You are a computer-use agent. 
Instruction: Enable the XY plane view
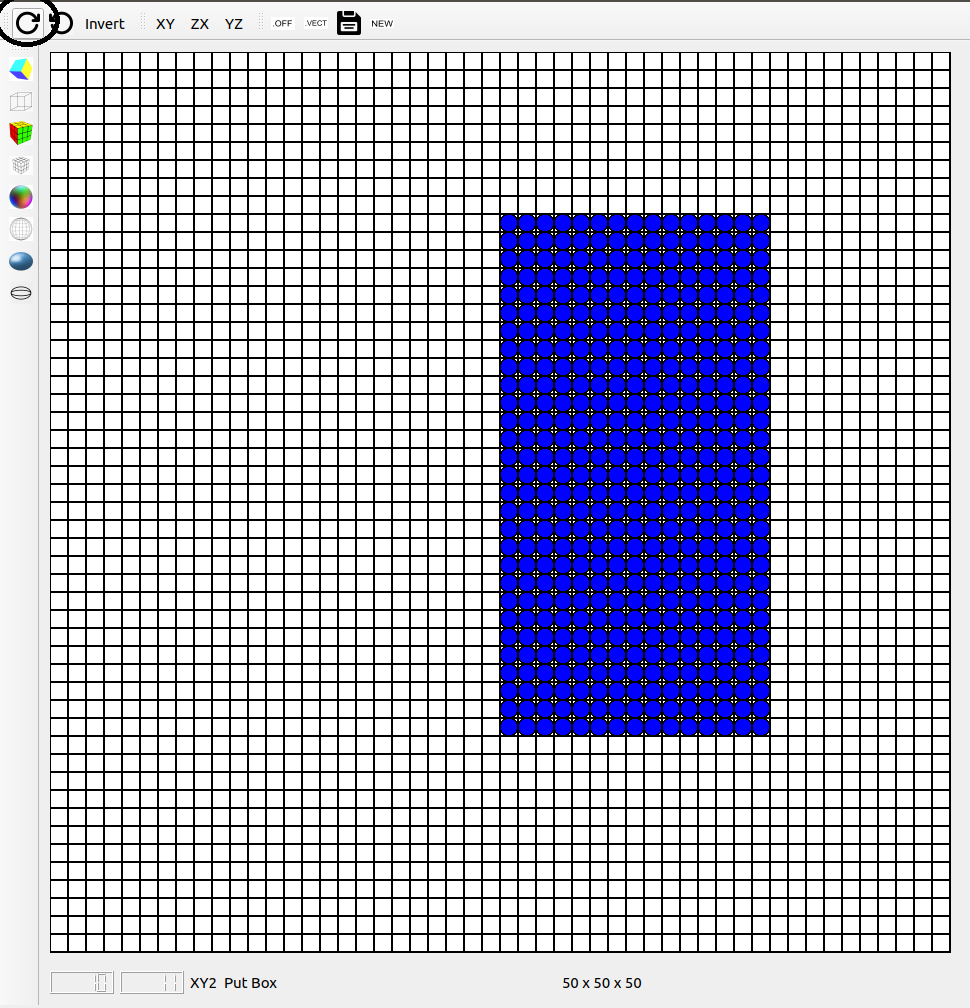165,23
